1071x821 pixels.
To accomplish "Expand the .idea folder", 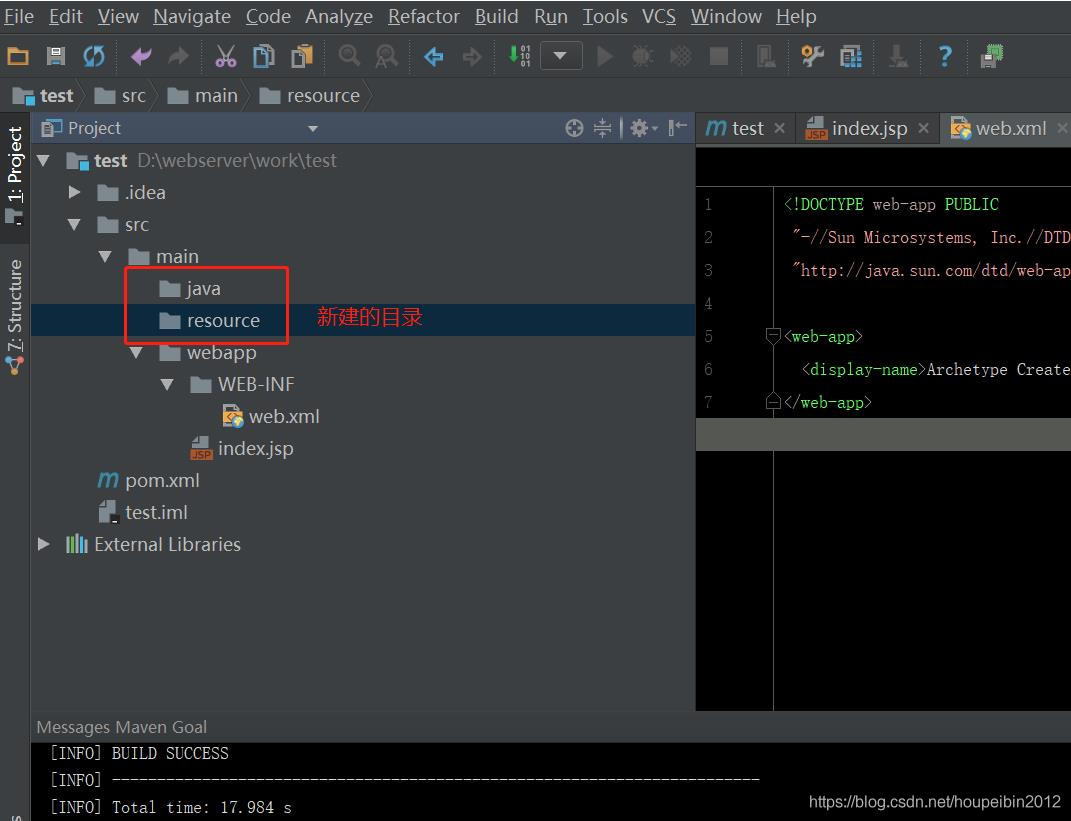I will point(74,193).
